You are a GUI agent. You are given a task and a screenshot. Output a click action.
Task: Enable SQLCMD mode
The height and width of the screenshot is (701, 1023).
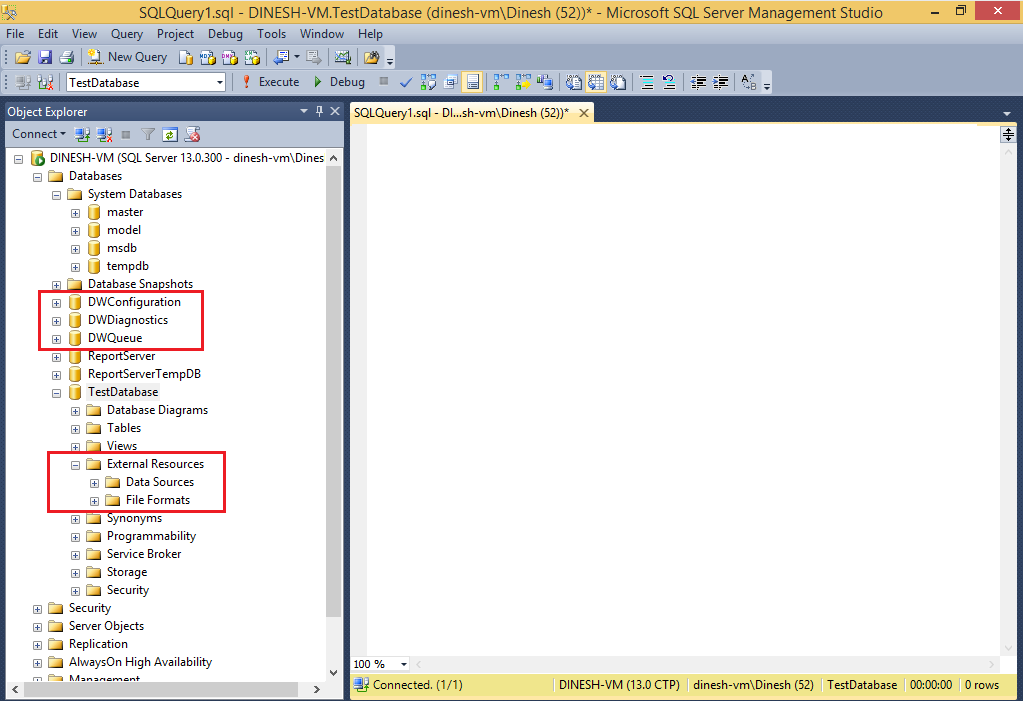click(x=474, y=82)
